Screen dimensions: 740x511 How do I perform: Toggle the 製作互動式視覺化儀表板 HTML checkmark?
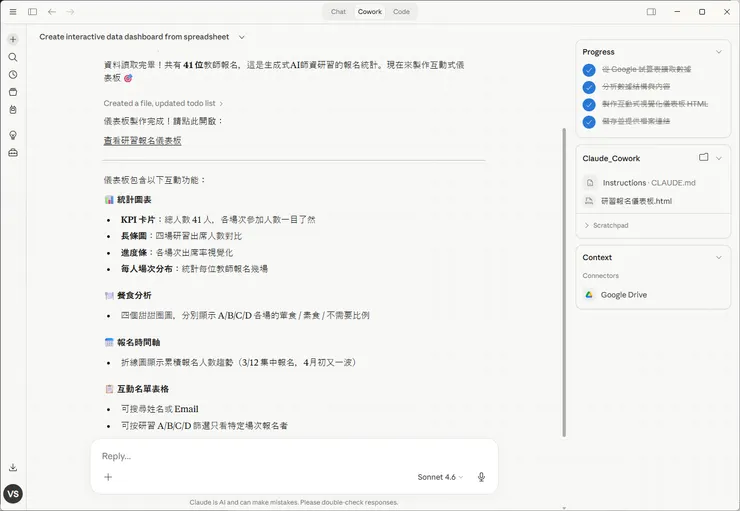tap(589, 105)
